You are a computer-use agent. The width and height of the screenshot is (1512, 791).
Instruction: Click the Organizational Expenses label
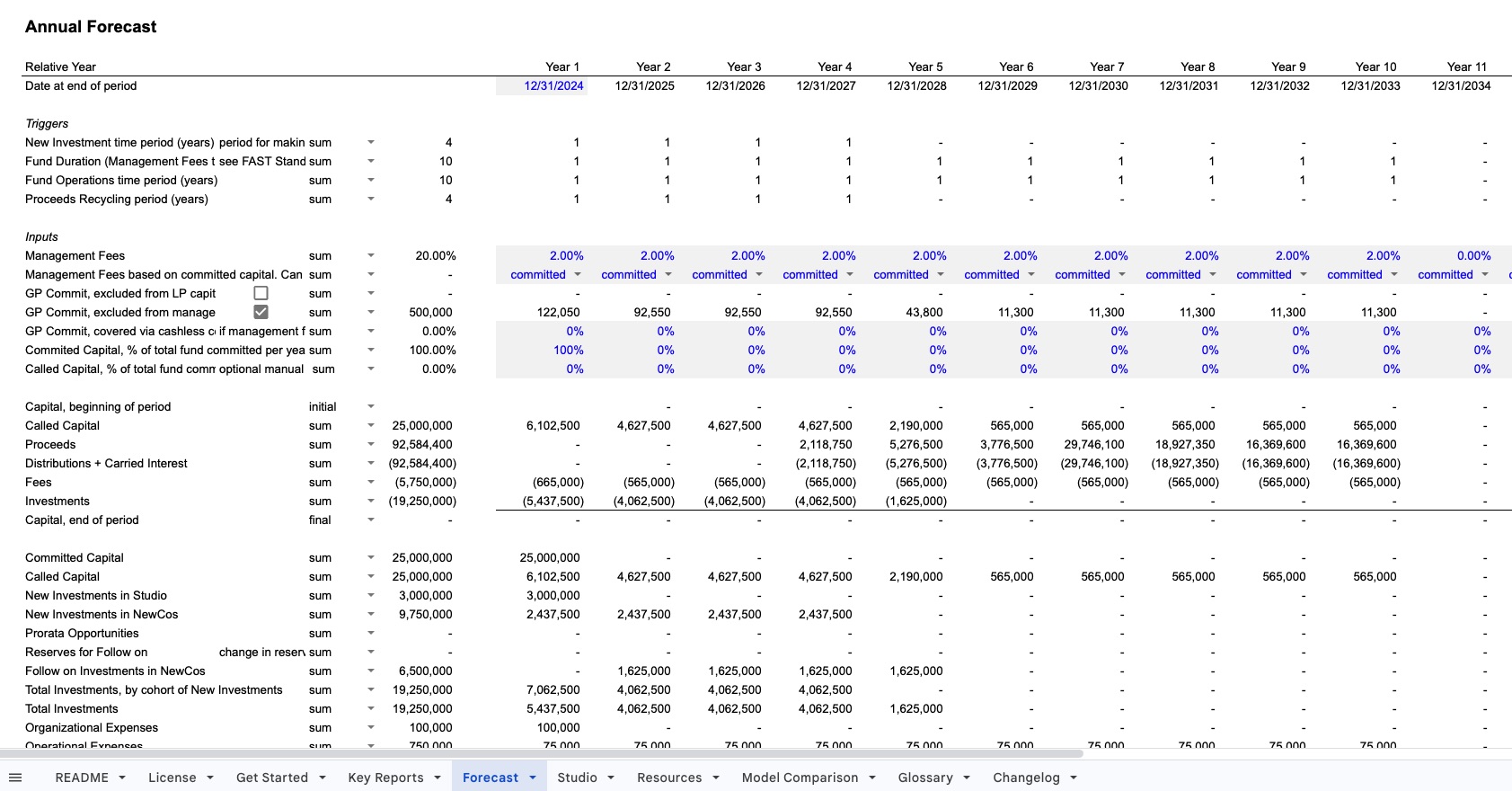tap(92, 727)
